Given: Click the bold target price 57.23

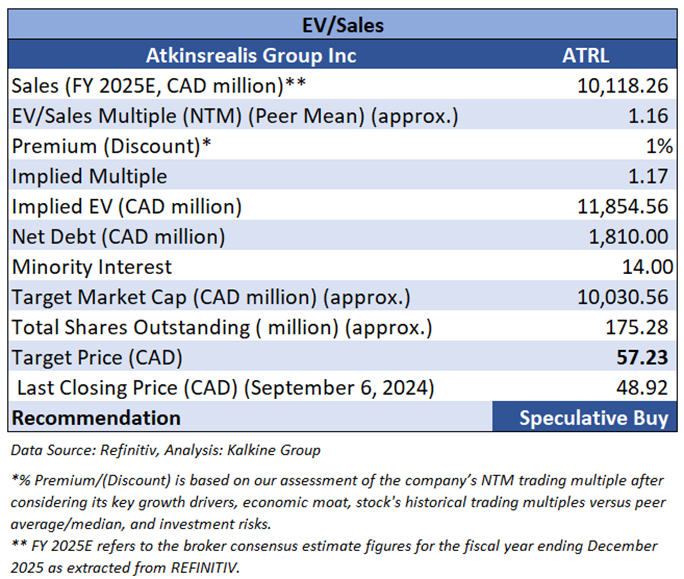Looking at the screenshot, I should pyautogui.click(x=642, y=358).
